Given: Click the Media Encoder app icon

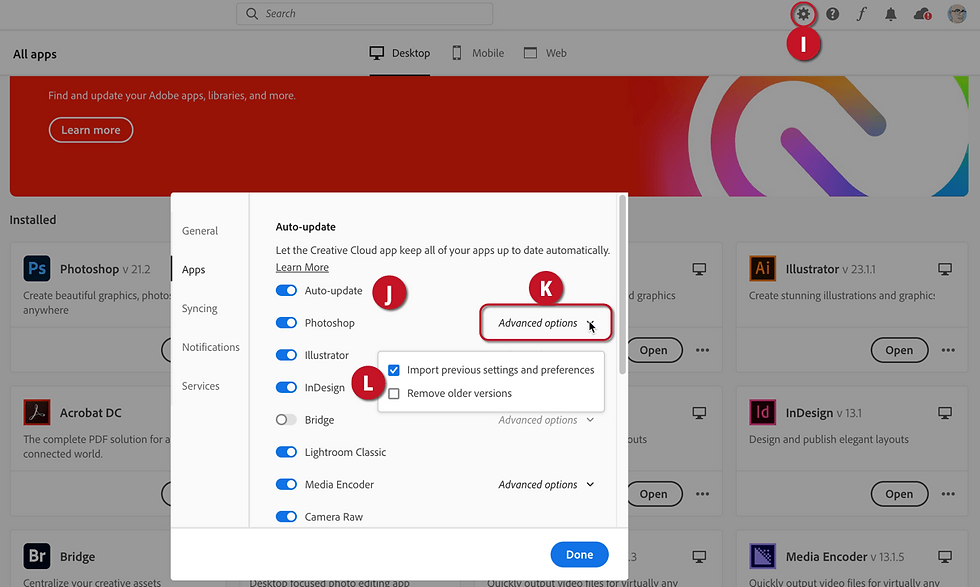Looking at the screenshot, I should [x=762, y=556].
